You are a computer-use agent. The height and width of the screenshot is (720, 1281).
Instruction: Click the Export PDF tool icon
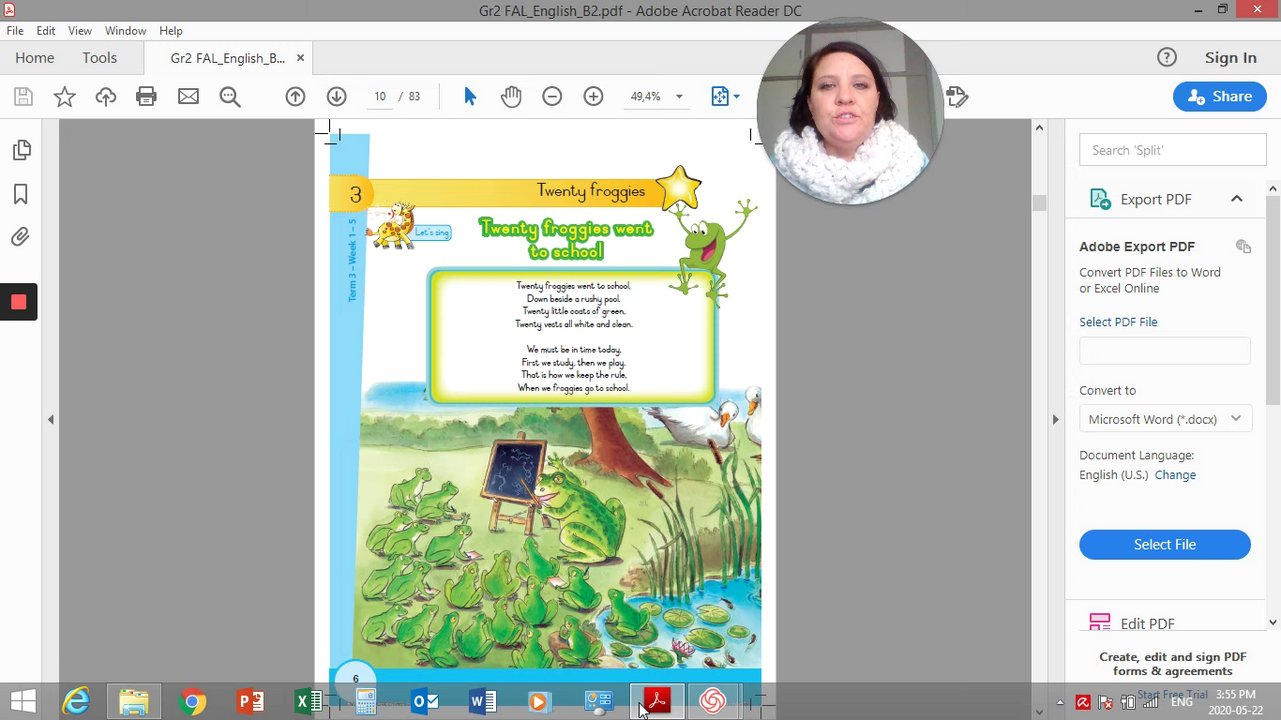click(x=1100, y=199)
